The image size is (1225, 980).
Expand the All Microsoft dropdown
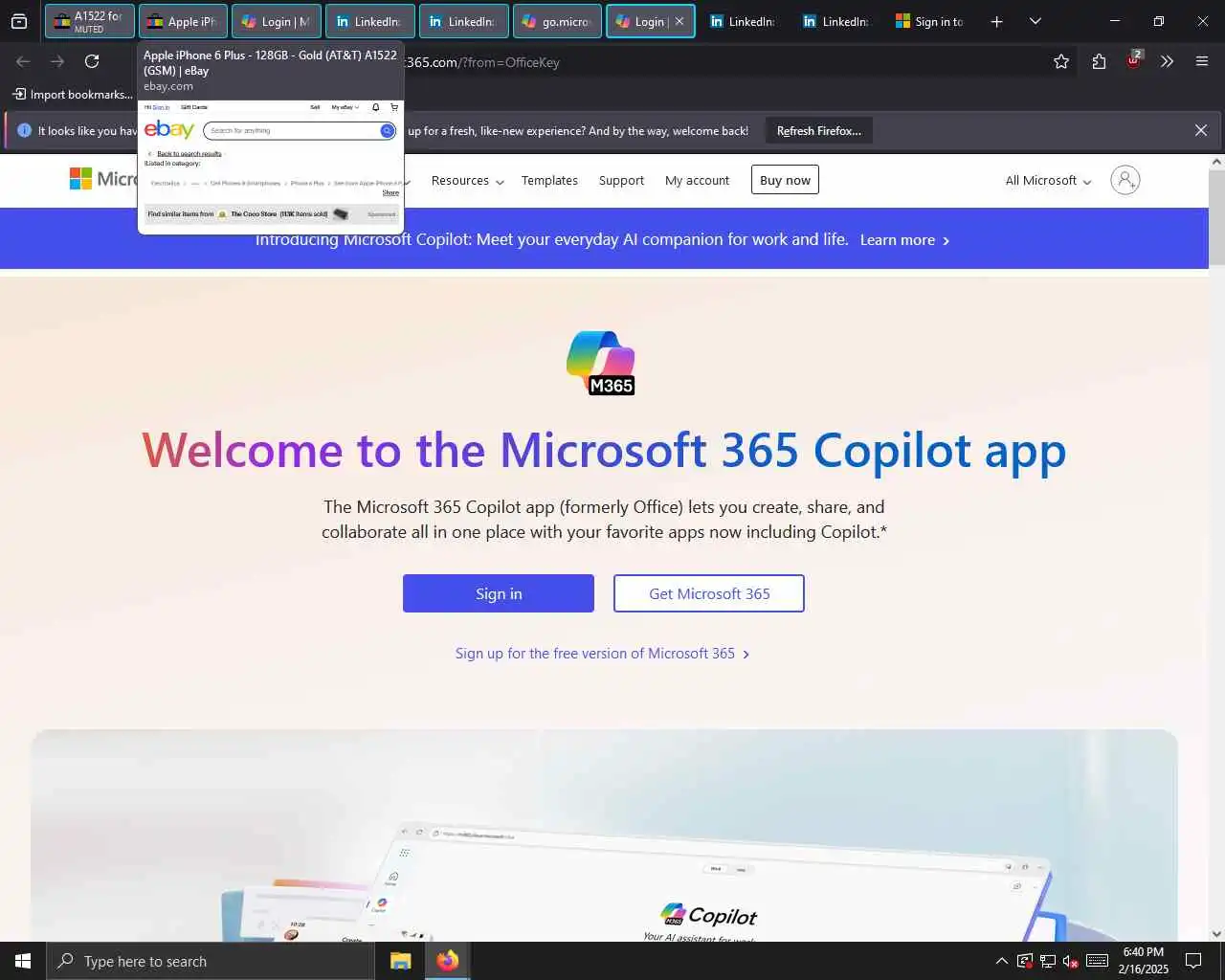[1048, 180]
